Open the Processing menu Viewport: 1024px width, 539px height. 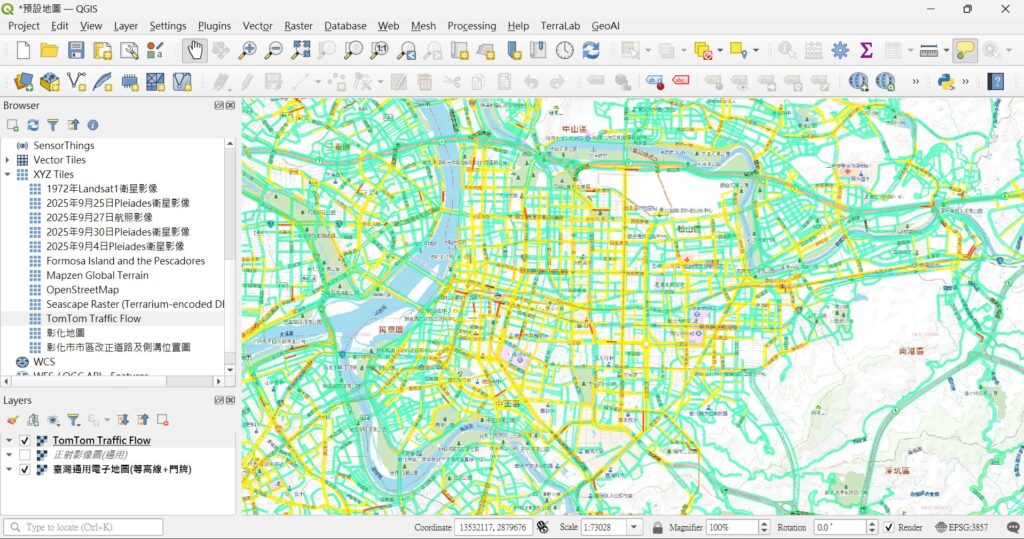(x=472, y=25)
